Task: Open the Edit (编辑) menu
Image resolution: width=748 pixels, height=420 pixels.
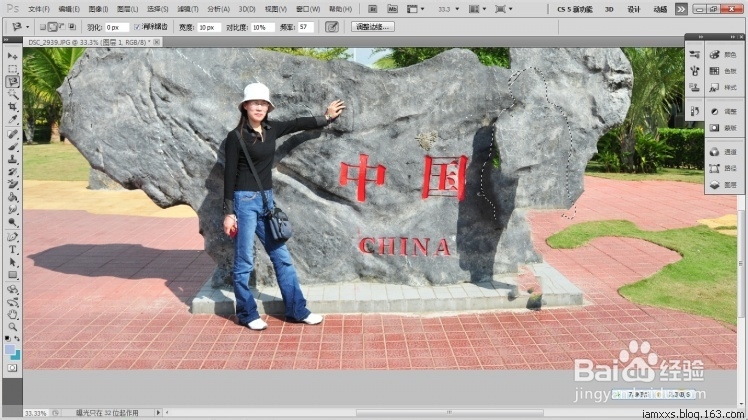Action: pyautogui.click(x=69, y=9)
